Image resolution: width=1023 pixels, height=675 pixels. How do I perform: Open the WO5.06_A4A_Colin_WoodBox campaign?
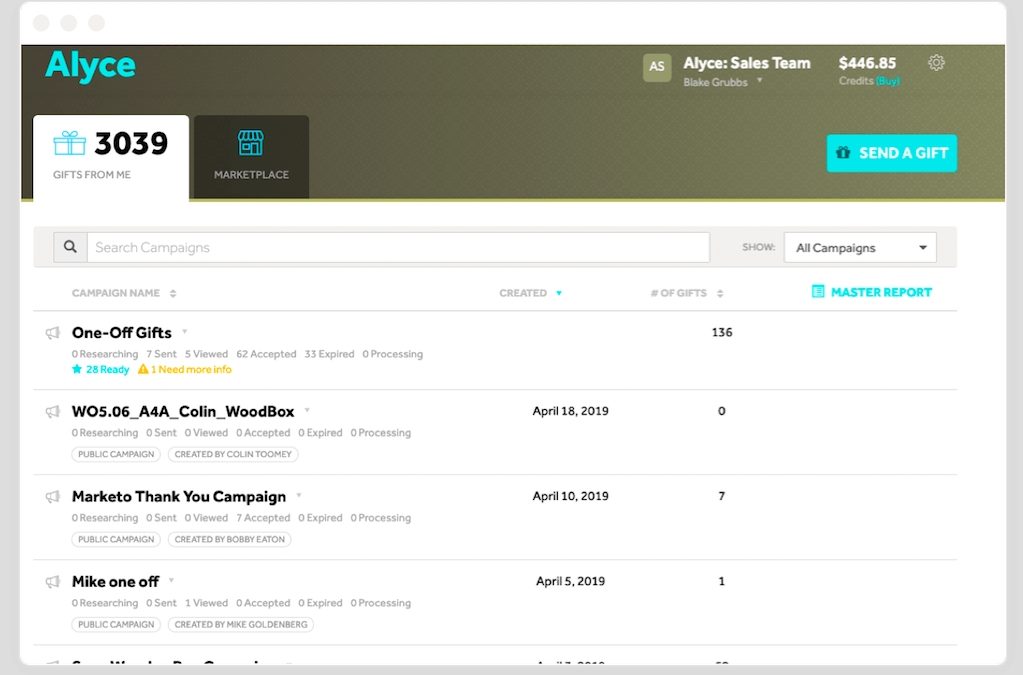coord(183,412)
